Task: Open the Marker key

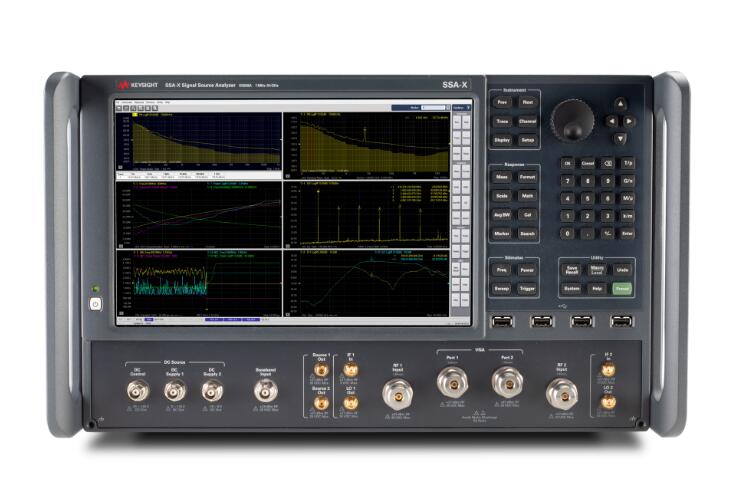Action: point(502,234)
